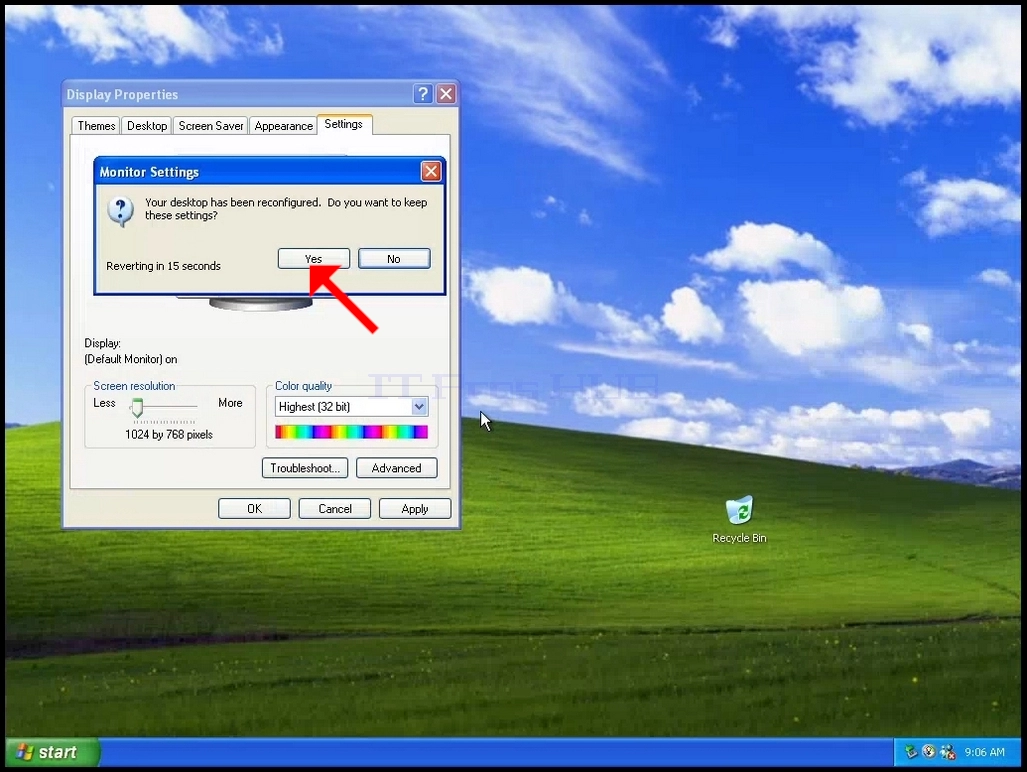Screen dimensions: 1027x772
Task: Click Apply in Display Properties
Action: pos(415,509)
